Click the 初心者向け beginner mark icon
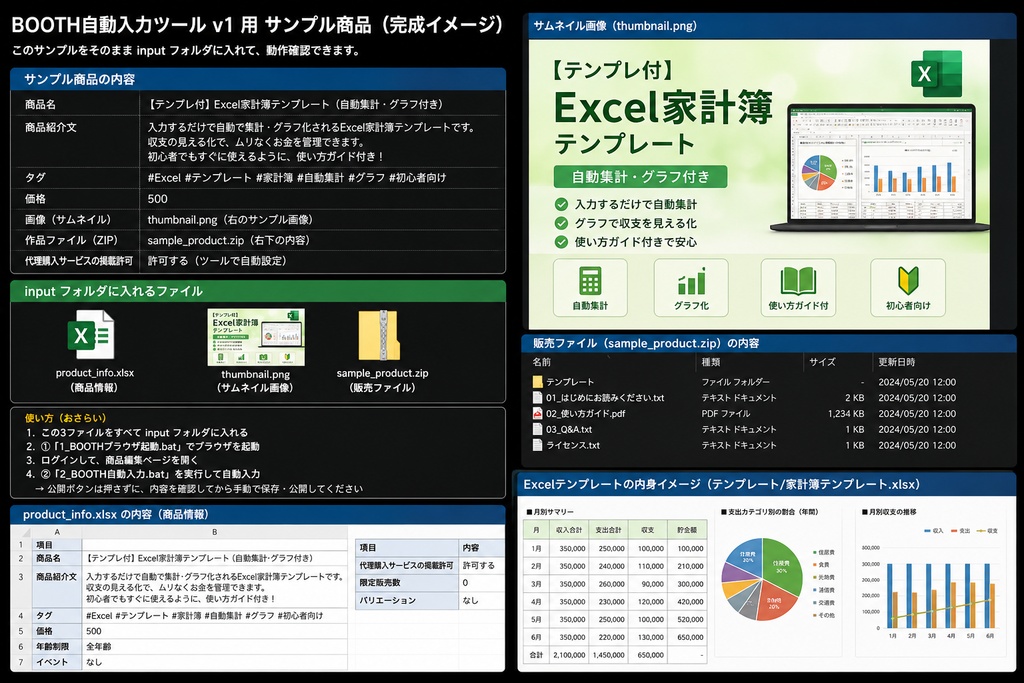 coord(908,281)
